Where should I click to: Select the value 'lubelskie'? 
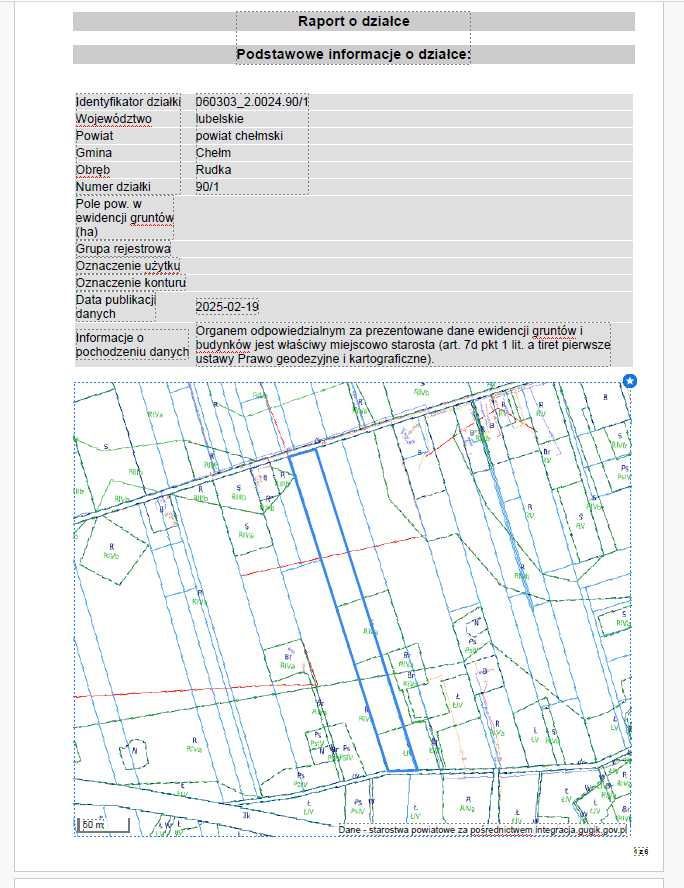pos(220,119)
